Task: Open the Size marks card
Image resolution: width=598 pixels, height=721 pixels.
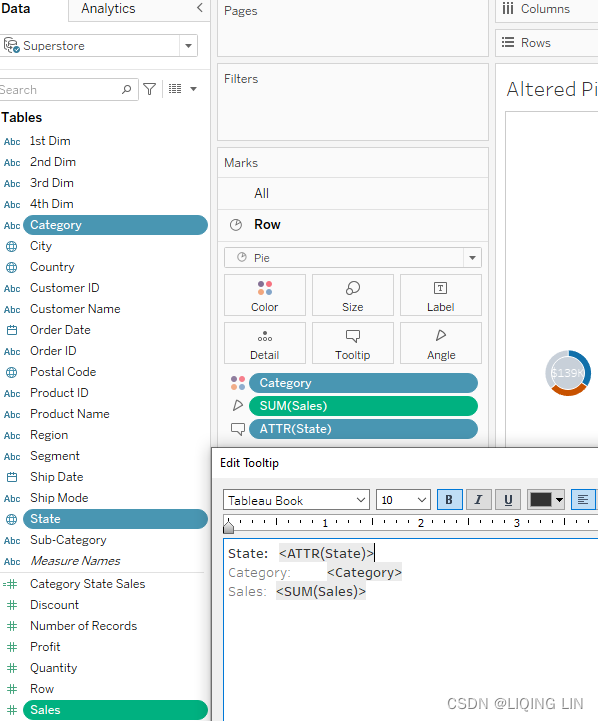Action: pyautogui.click(x=353, y=295)
